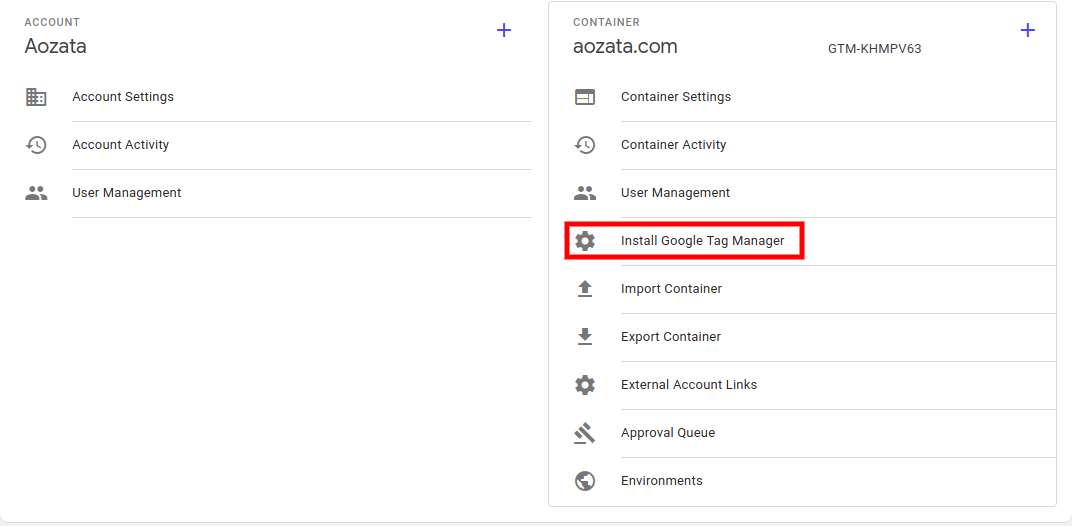Click the Container Settings window icon

[x=585, y=97]
